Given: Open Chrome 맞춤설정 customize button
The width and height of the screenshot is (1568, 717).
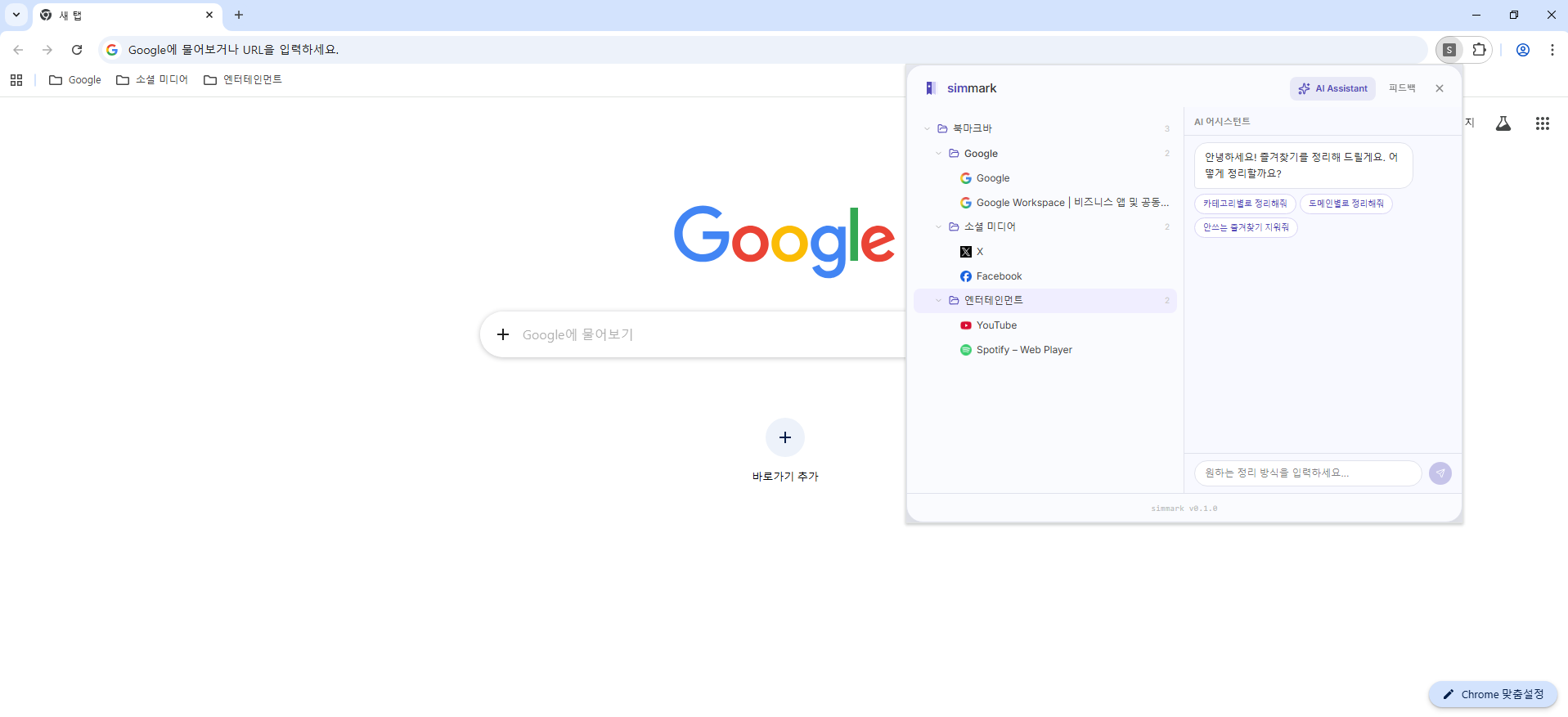Looking at the screenshot, I should tap(1493, 695).
